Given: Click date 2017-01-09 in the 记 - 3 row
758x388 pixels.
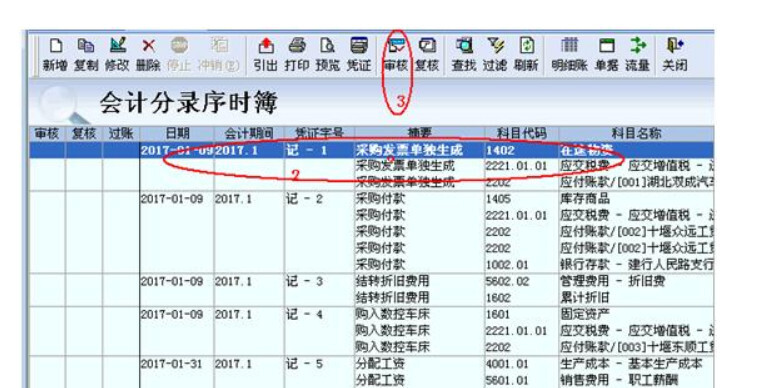Looking at the screenshot, I should [172, 281].
